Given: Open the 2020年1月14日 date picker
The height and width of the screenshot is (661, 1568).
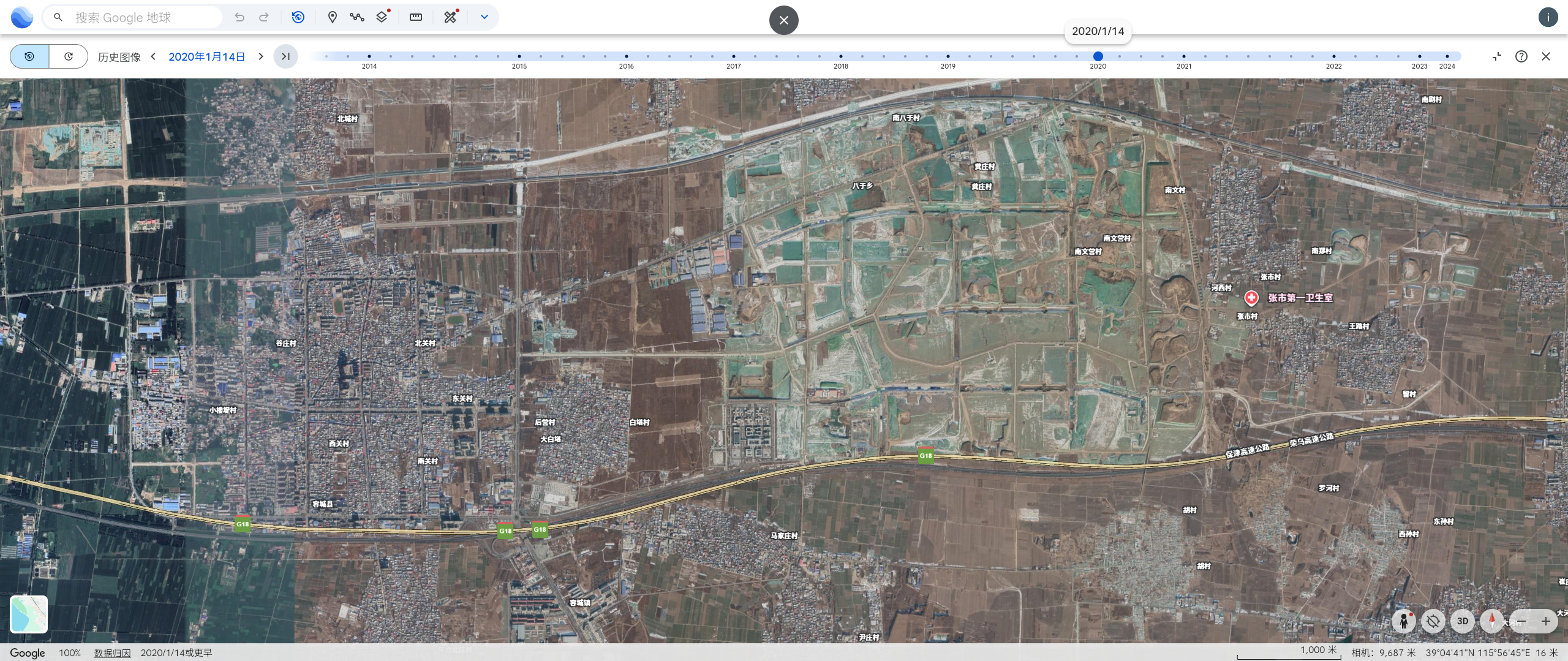Looking at the screenshot, I should (x=206, y=57).
